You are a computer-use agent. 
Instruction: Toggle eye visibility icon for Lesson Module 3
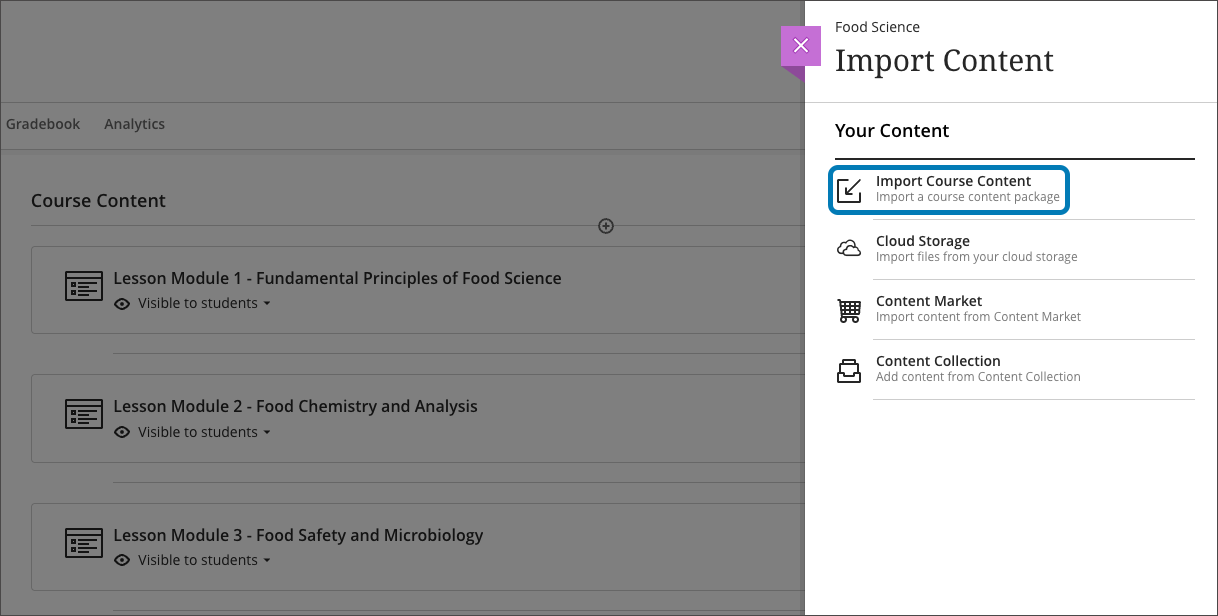point(122,561)
